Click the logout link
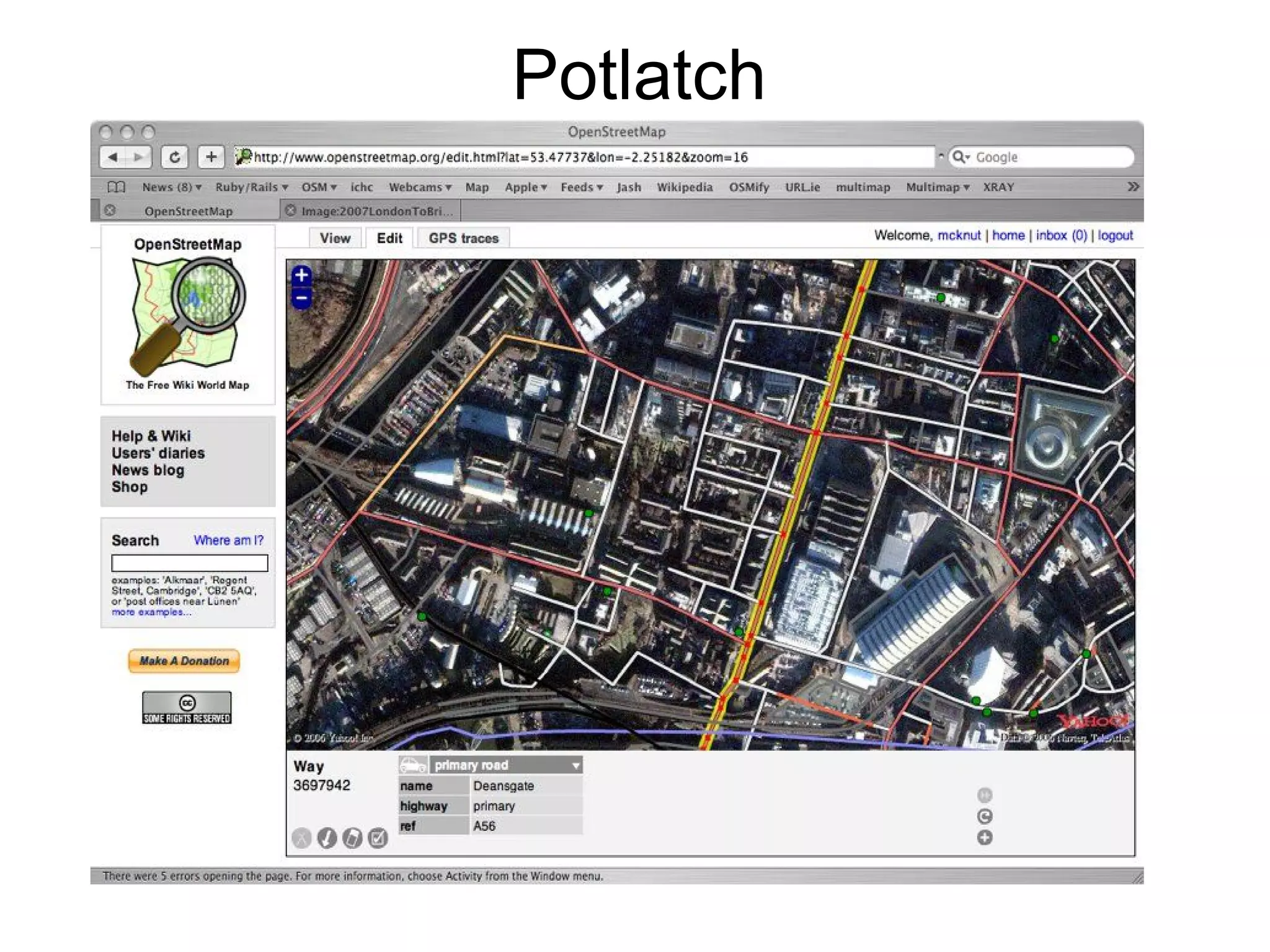 (1115, 235)
